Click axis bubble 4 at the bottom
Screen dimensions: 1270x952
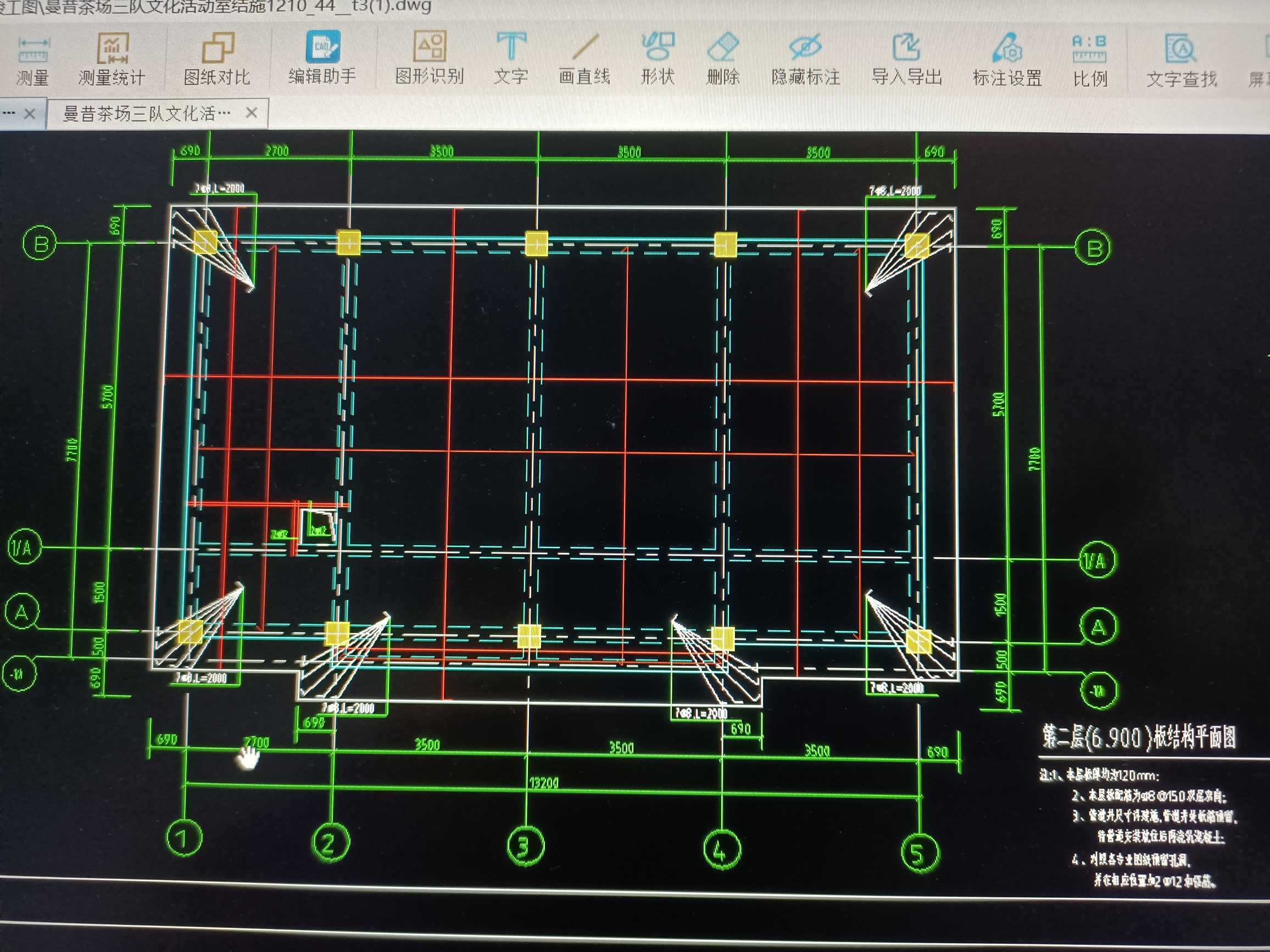pos(722,850)
